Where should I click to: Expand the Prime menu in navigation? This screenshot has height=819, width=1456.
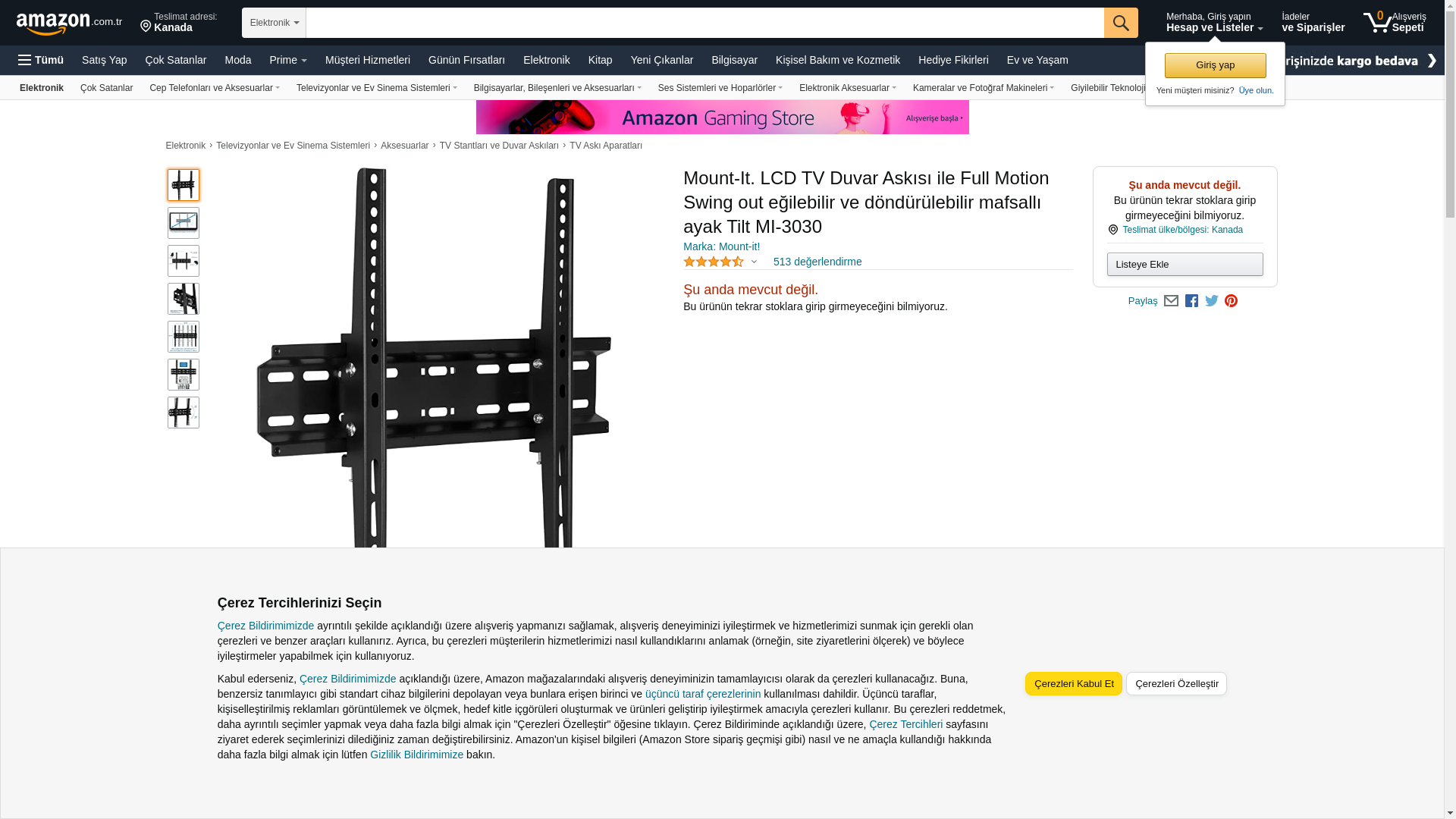[288, 60]
